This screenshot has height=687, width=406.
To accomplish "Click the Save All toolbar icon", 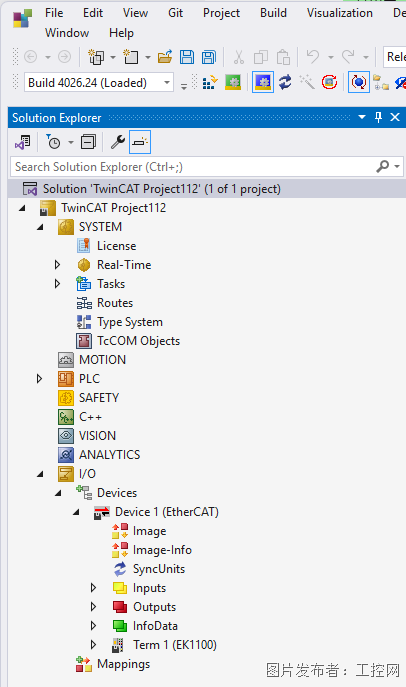I will 209,57.
